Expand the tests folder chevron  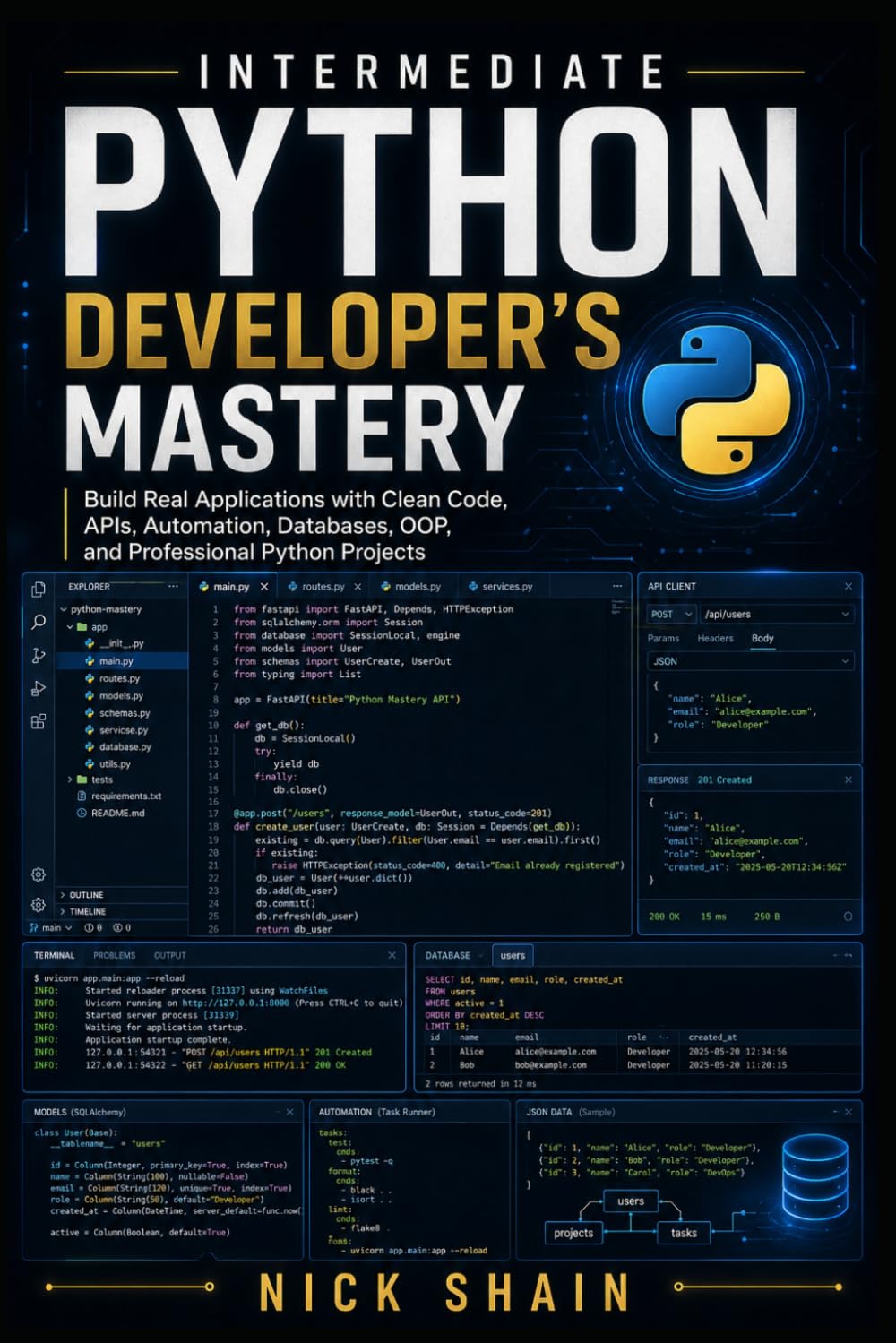71,779
